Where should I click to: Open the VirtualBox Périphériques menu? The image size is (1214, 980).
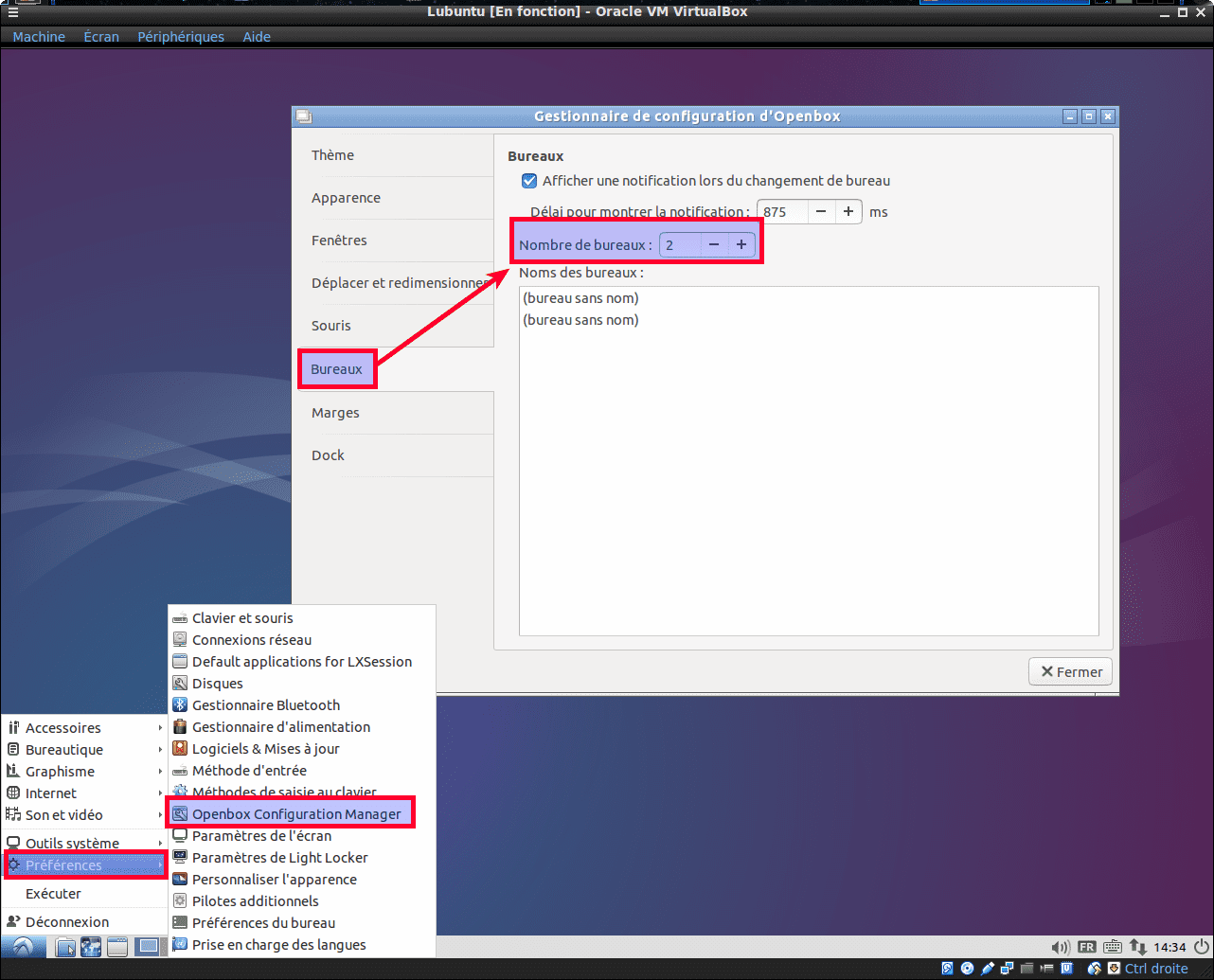pos(181,37)
